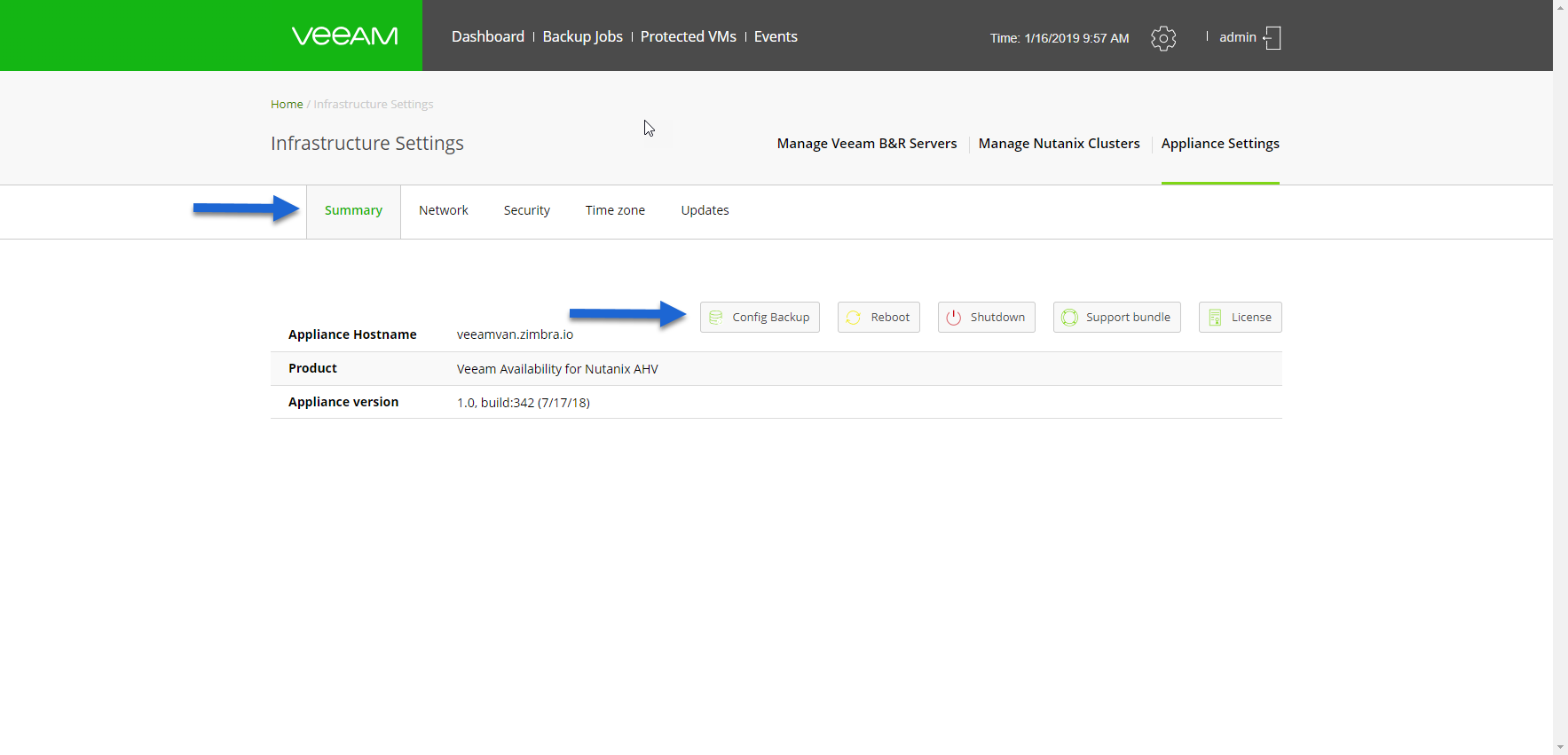Click the License document icon
The height and width of the screenshot is (755, 1568).
pyautogui.click(x=1216, y=318)
